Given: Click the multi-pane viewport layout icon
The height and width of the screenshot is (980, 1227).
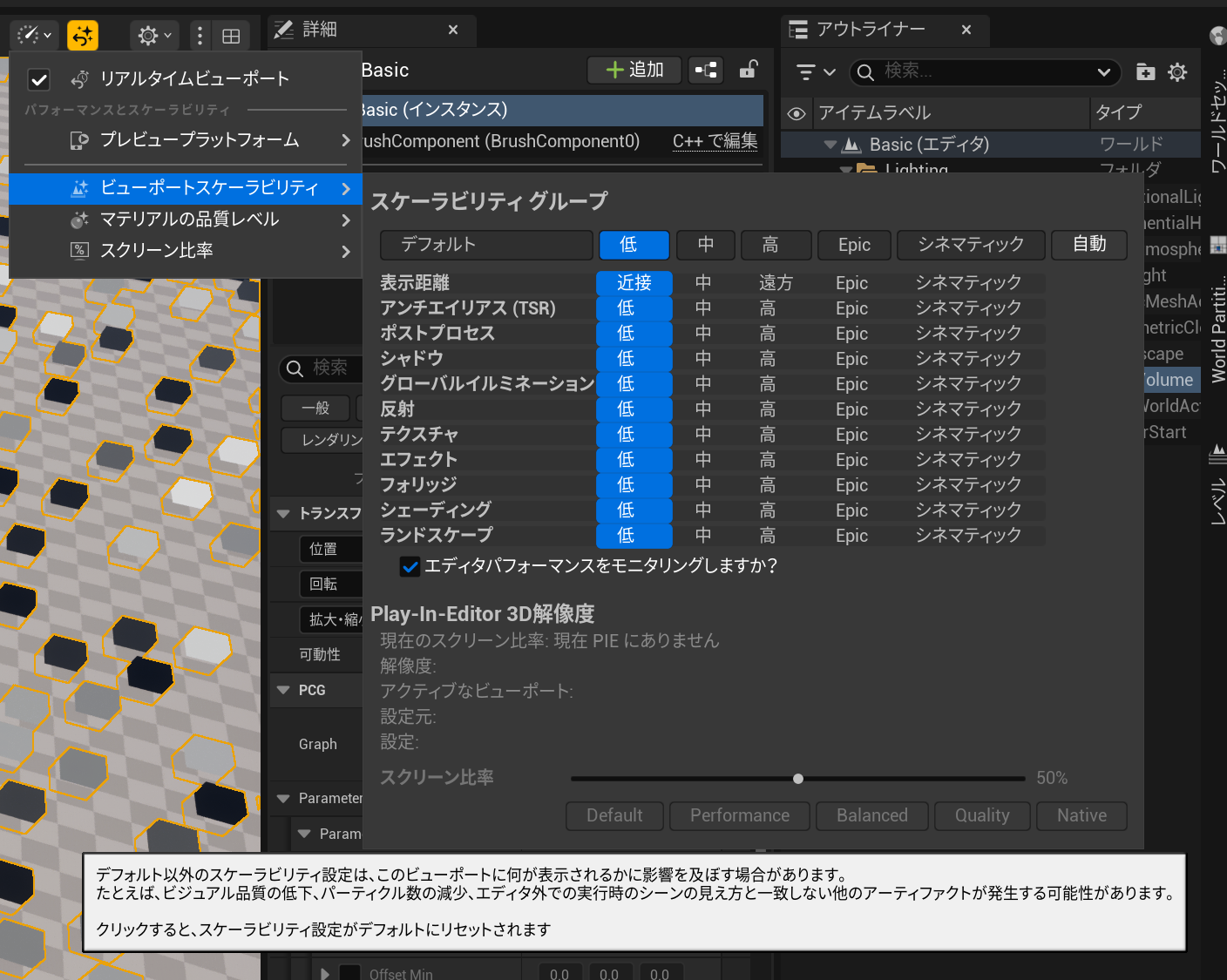Looking at the screenshot, I should click(231, 35).
